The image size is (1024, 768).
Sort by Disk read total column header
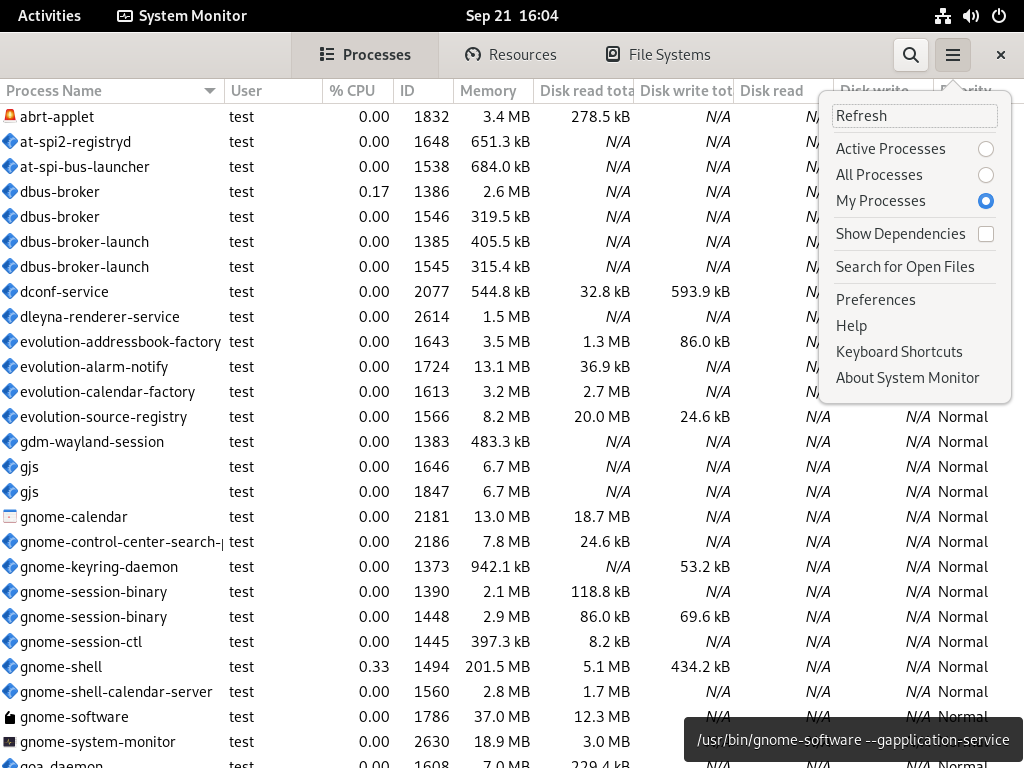point(584,91)
